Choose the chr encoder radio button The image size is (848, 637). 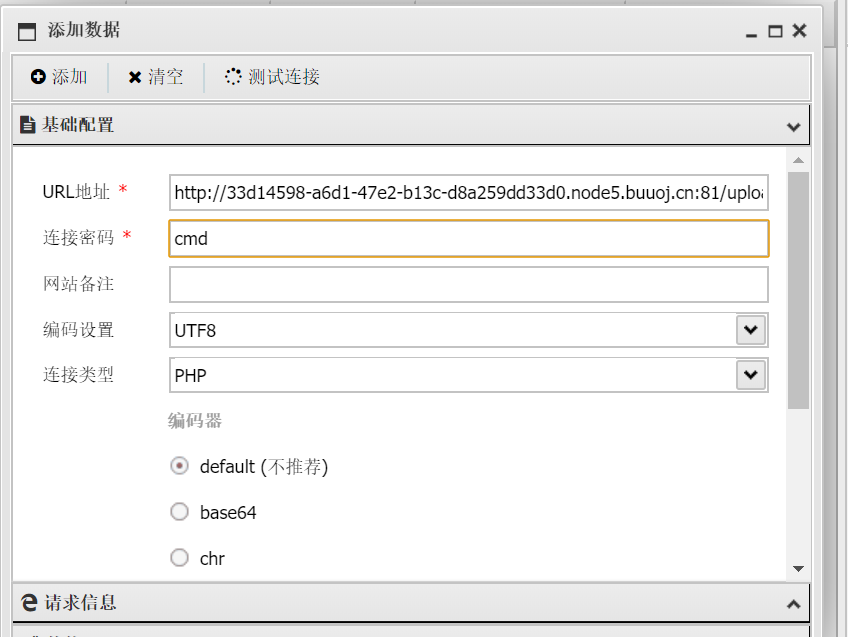coord(180,558)
